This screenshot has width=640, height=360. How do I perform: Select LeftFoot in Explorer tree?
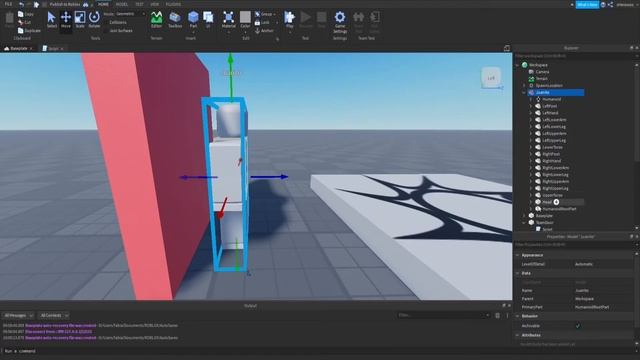point(550,106)
